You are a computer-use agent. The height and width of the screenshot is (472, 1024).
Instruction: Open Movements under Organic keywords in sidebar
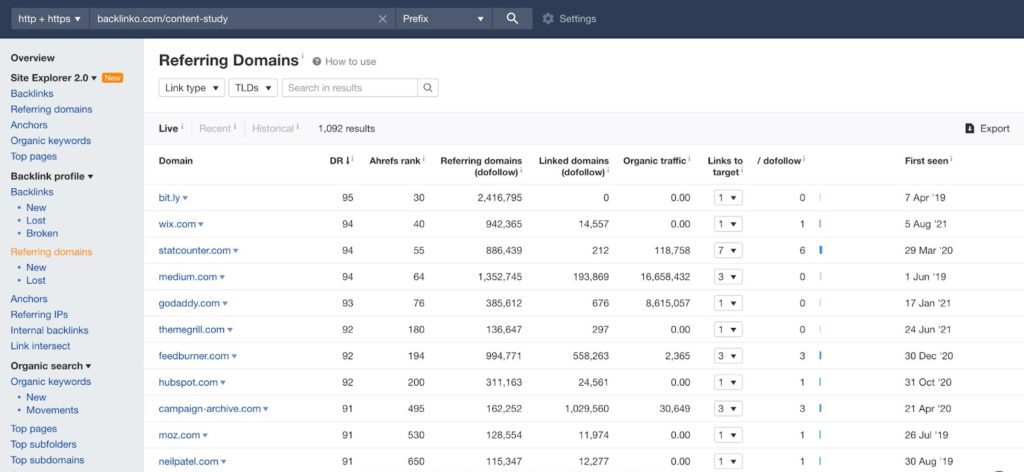52,410
